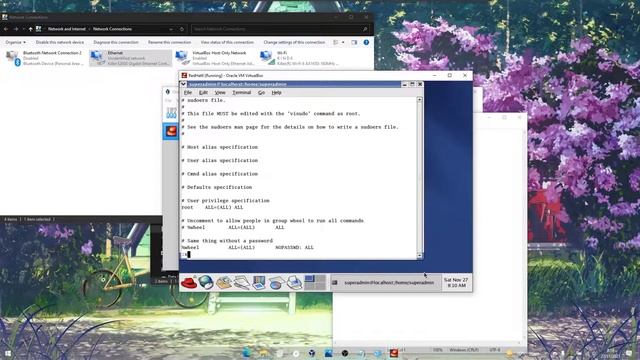Click 'Change settings of this connection' button
Screen dimensions: 640x360
pos(294,42)
